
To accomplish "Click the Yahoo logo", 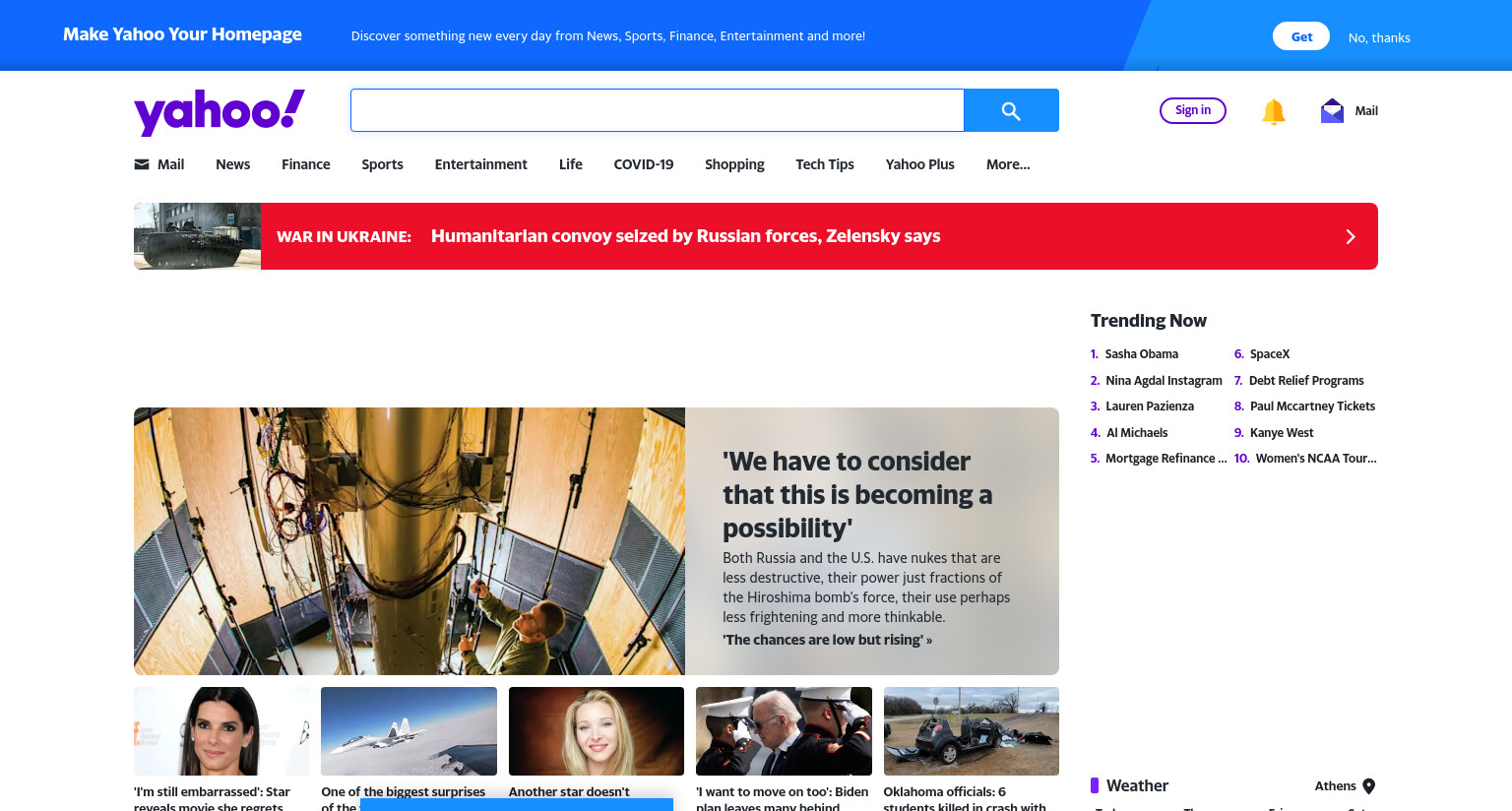I will tap(220, 112).
